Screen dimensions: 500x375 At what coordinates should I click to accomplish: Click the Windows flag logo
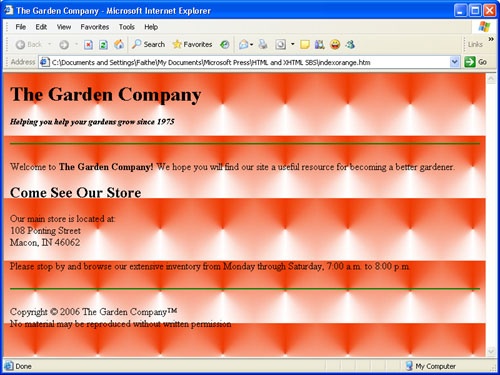click(x=484, y=27)
